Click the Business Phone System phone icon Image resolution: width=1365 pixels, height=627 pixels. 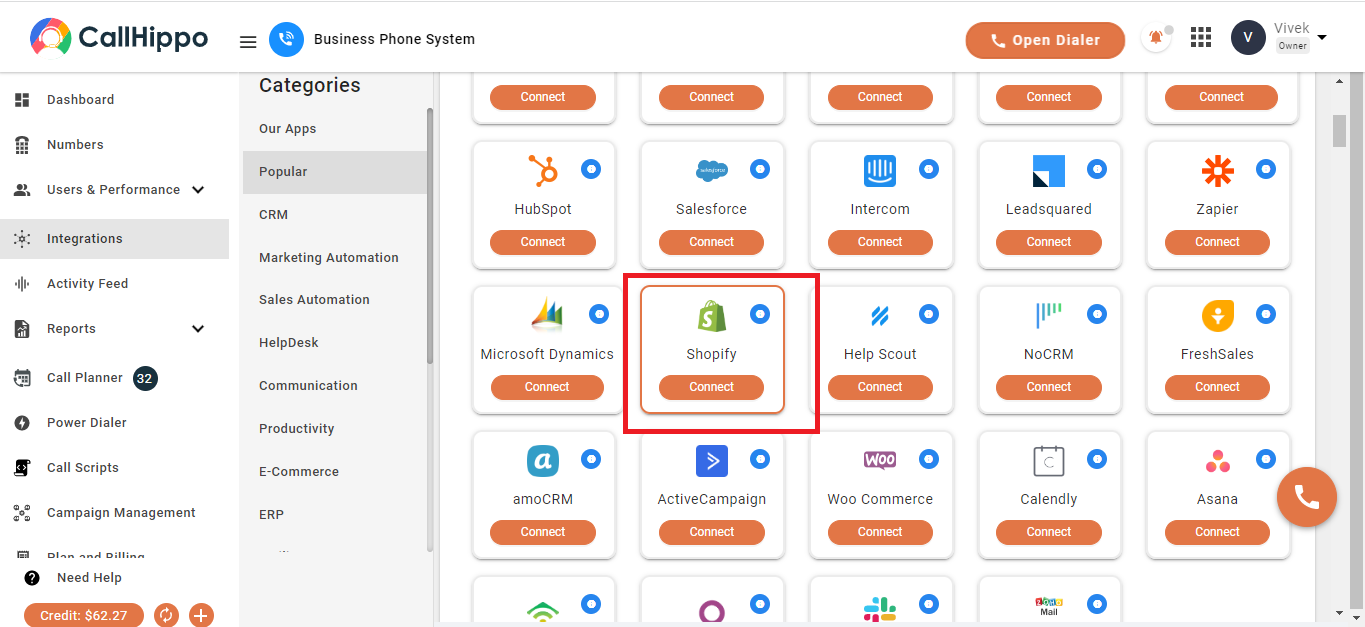point(287,39)
